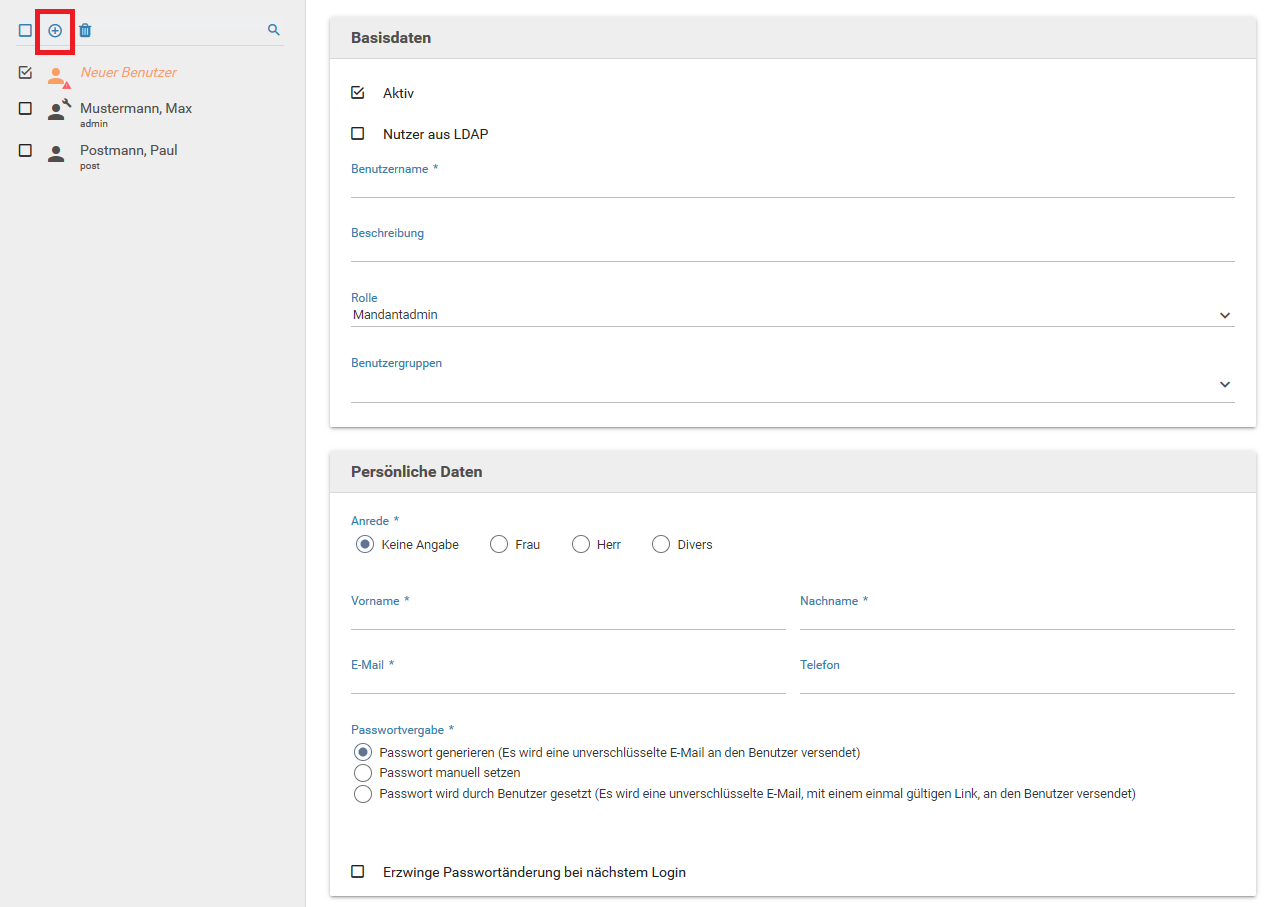Select the Frau radio button
The width and height of the screenshot is (1270, 907).
(x=499, y=545)
